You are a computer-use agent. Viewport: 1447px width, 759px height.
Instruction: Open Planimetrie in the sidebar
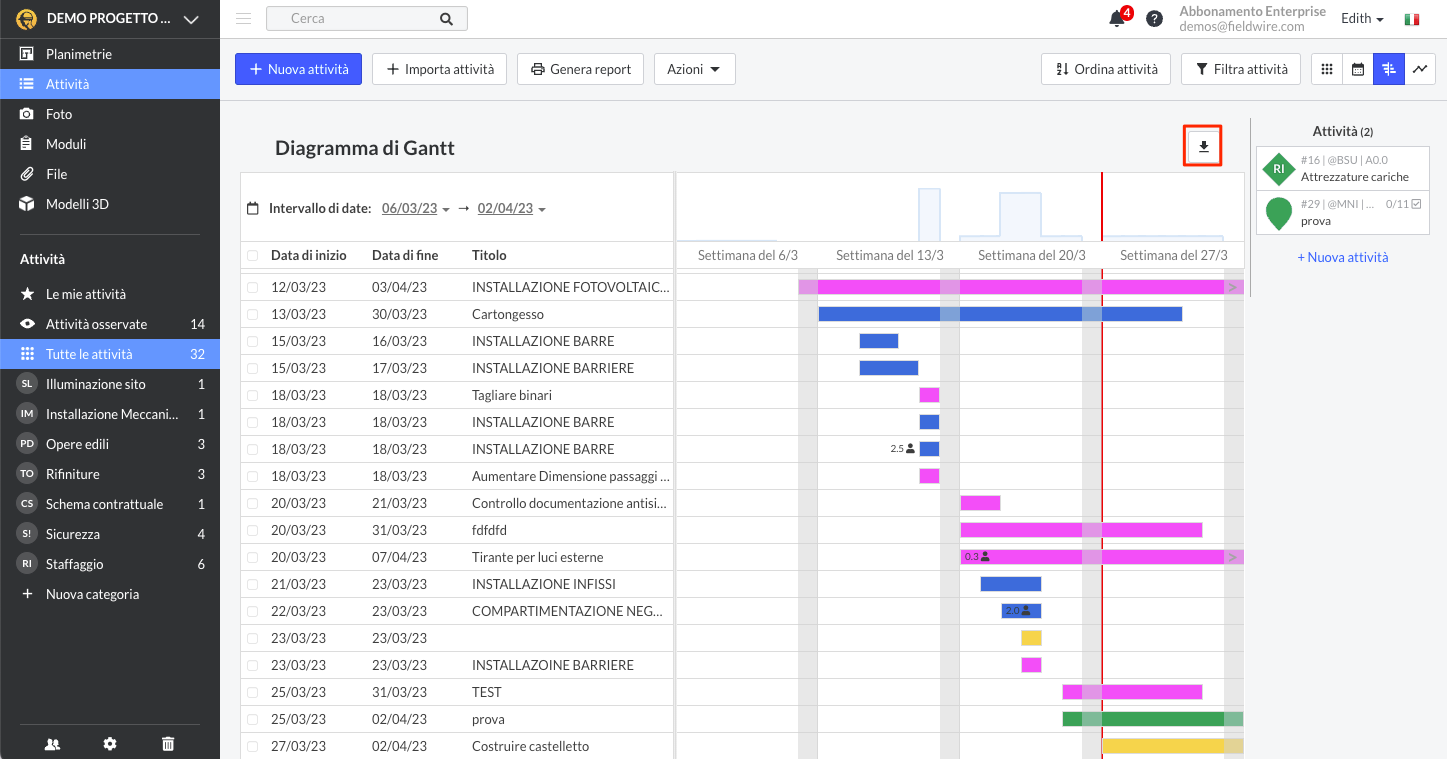tap(79, 54)
